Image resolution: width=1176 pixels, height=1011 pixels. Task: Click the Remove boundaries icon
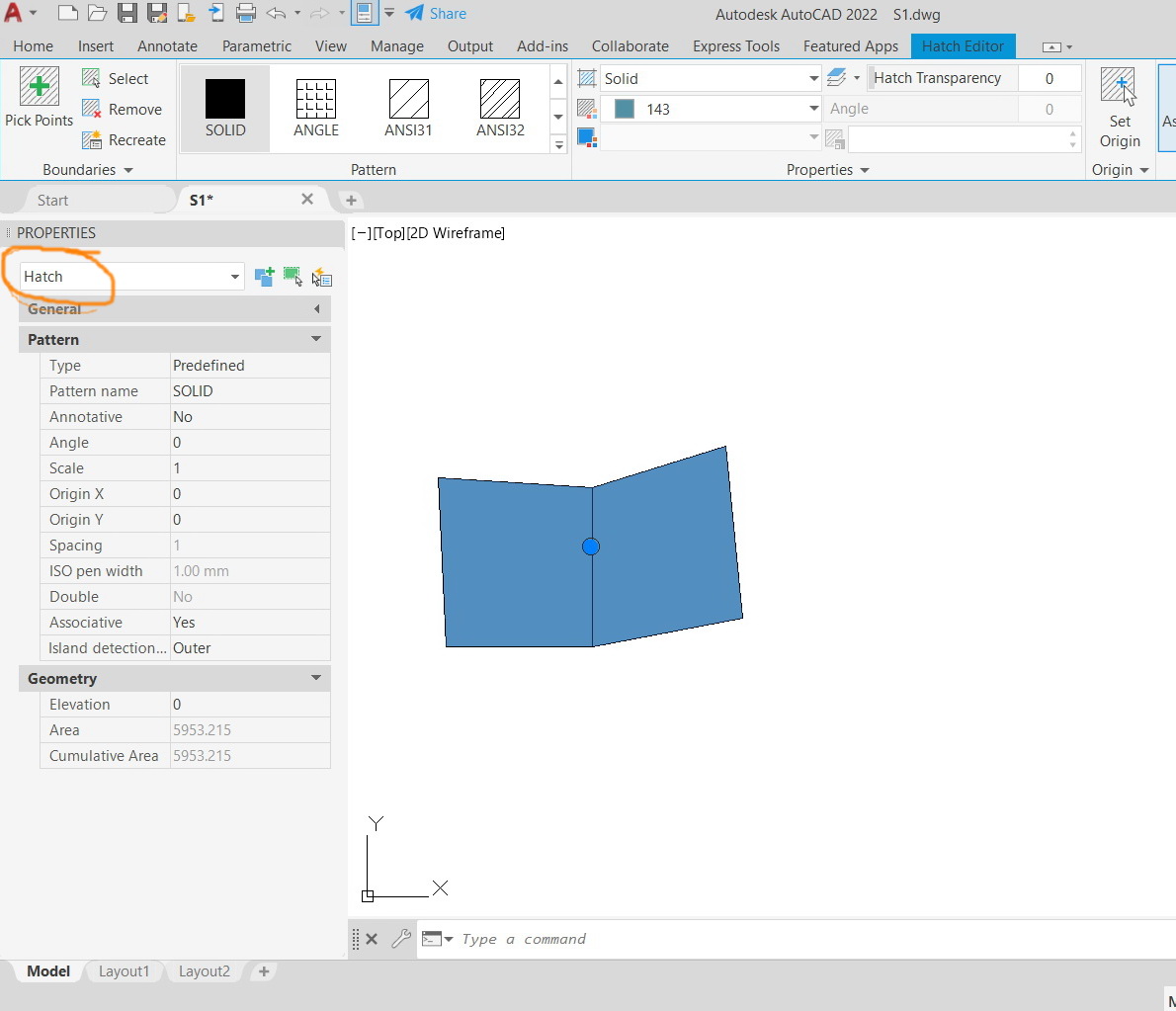[x=92, y=110]
